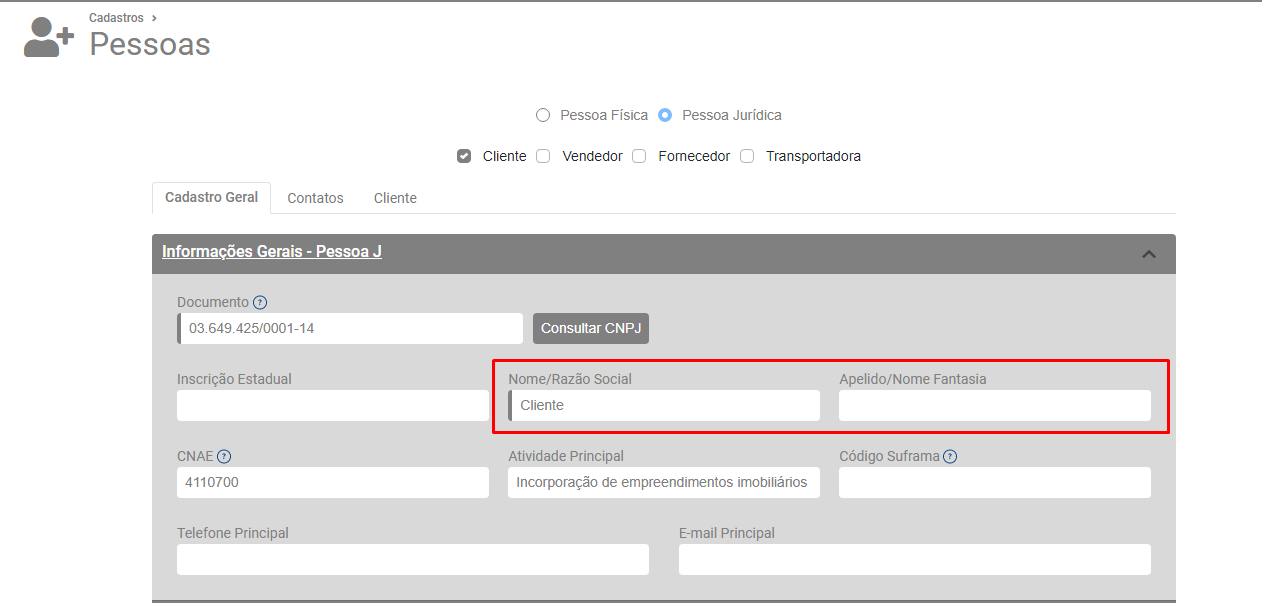Viewport: 1262px width, 603px height.
Task: Select the Cadastro Geral tab
Action: click(211, 197)
